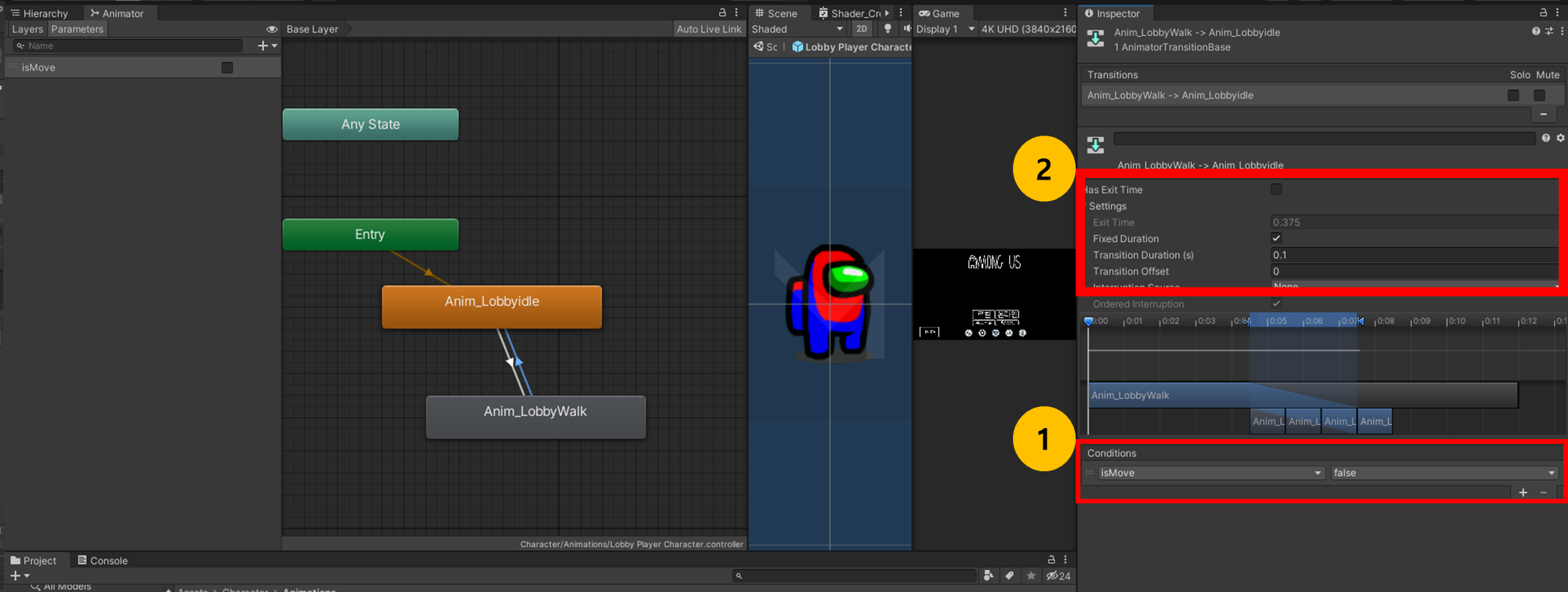Uncheck the Fixed Duration checkbox
This screenshot has height=592, width=1568.
[1276, 238]
